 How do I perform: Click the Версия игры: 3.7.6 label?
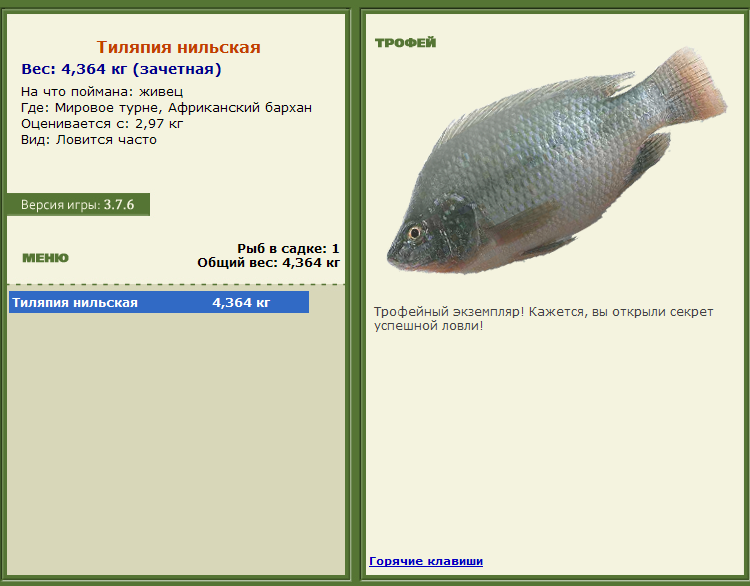78,205
